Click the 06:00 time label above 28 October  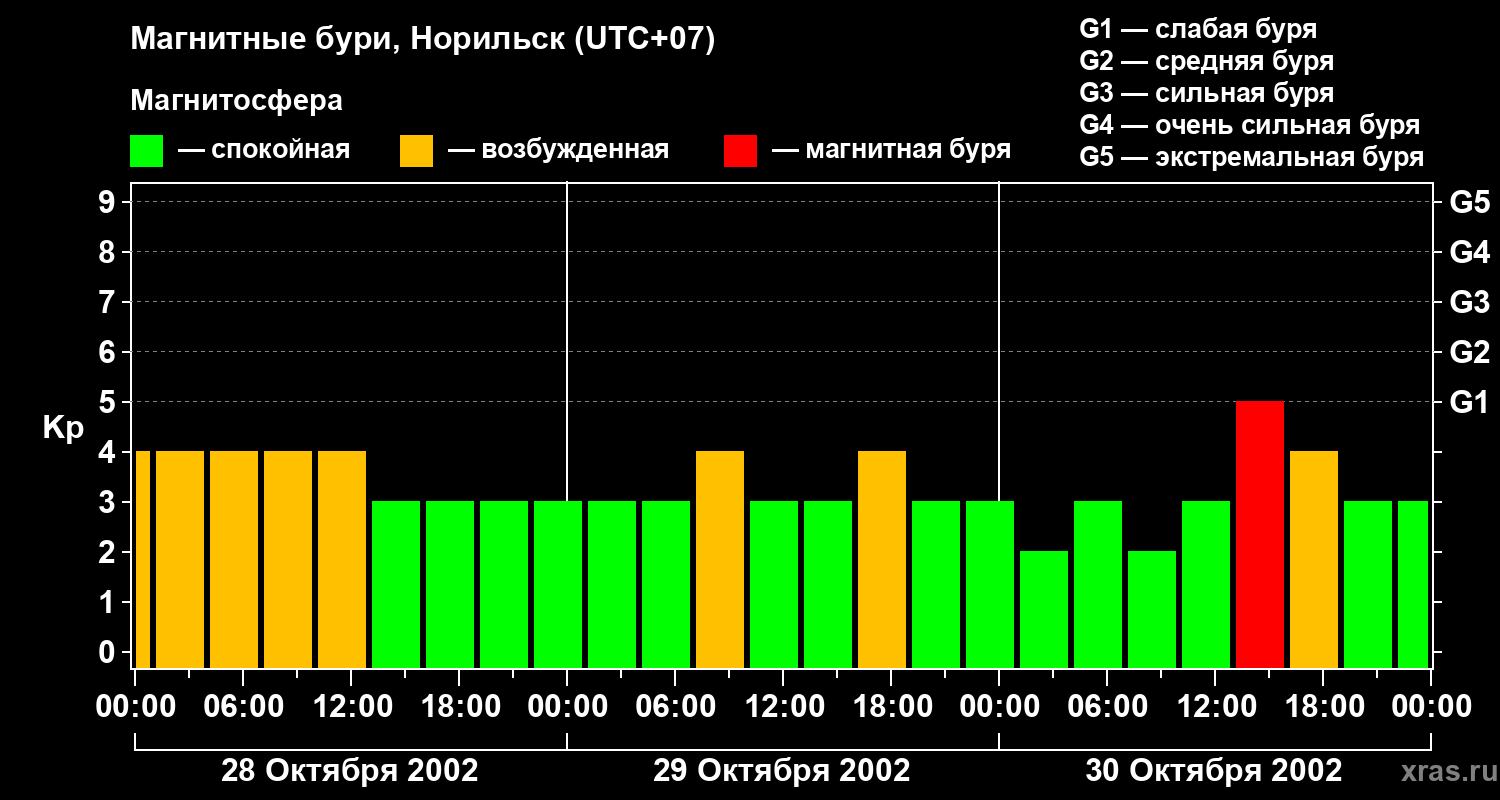coord(244,707)
